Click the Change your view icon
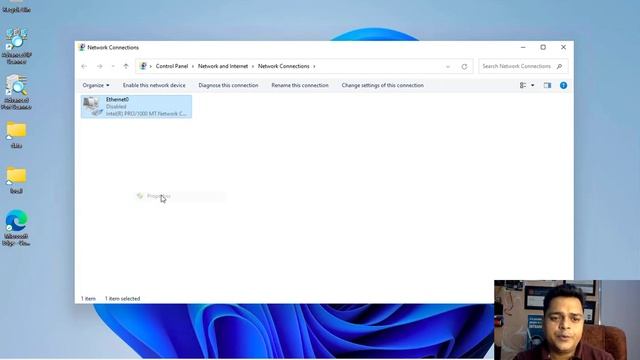 click(523, 85)
